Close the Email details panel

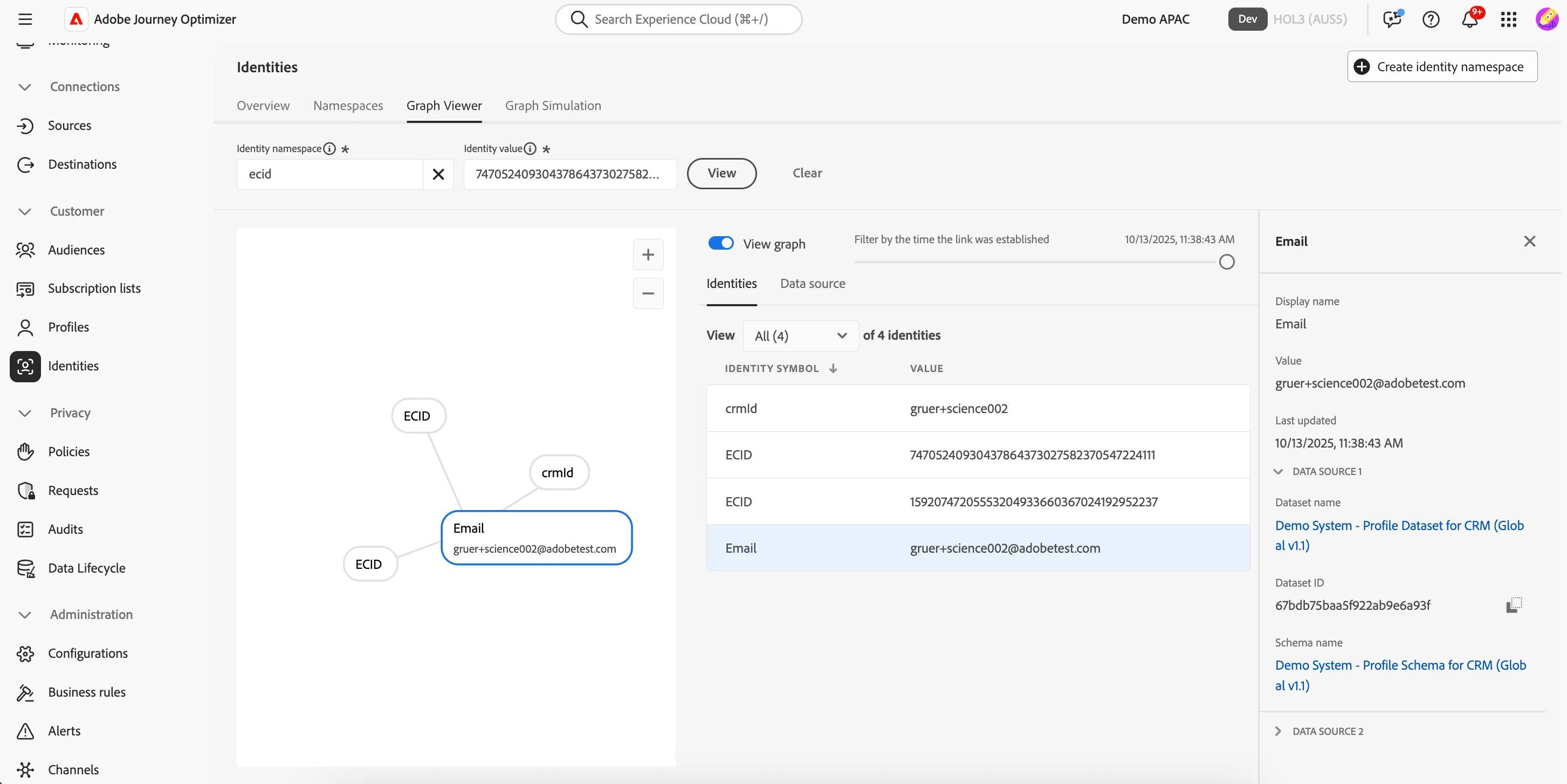click(1529, 242)
